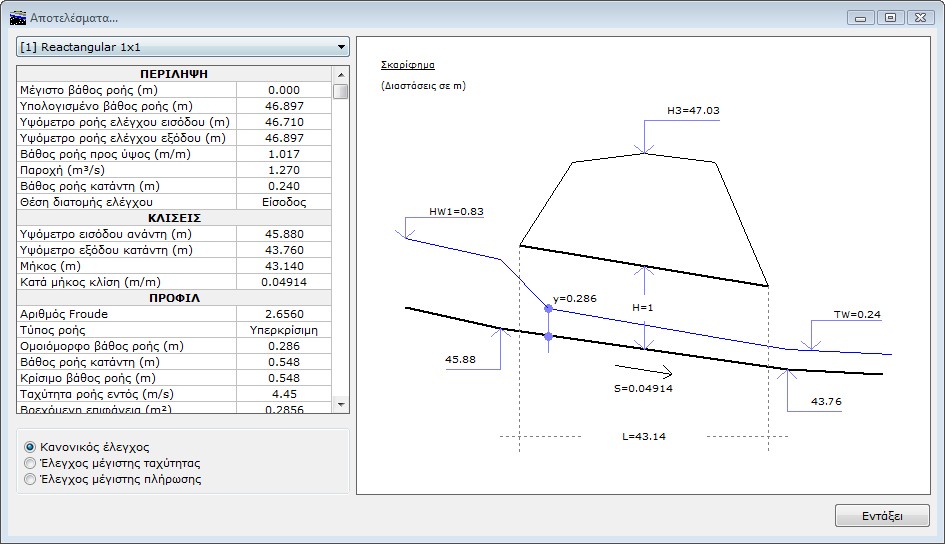Choose the Έλεγχος μέγιστης πλήρωσης option
The height and width of the screenshot is (544, 945).
point(30,479)
